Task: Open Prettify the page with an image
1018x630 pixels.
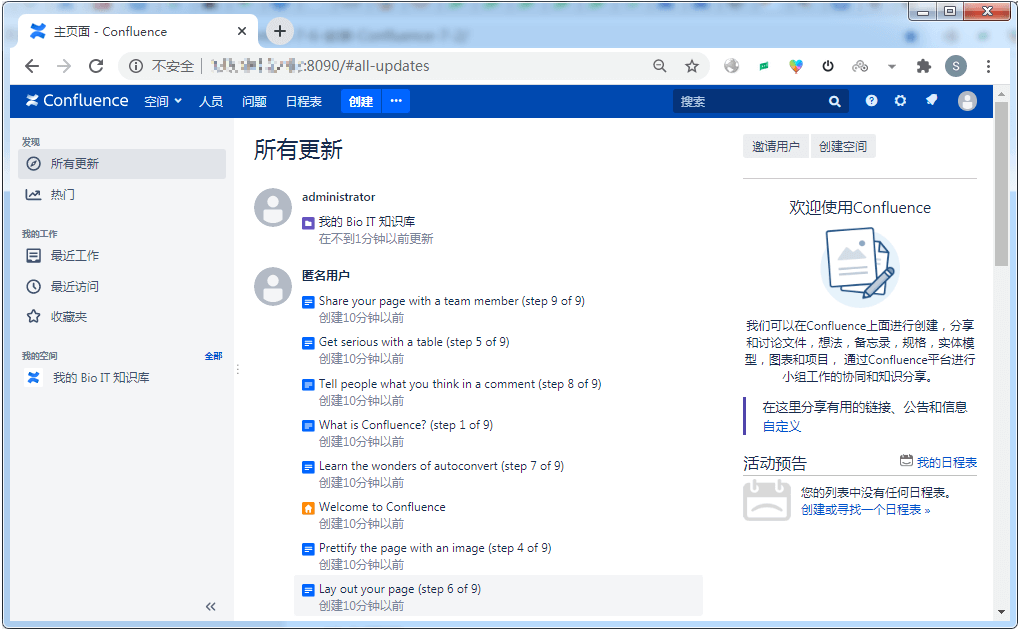Action: click(x=435, y=548)
